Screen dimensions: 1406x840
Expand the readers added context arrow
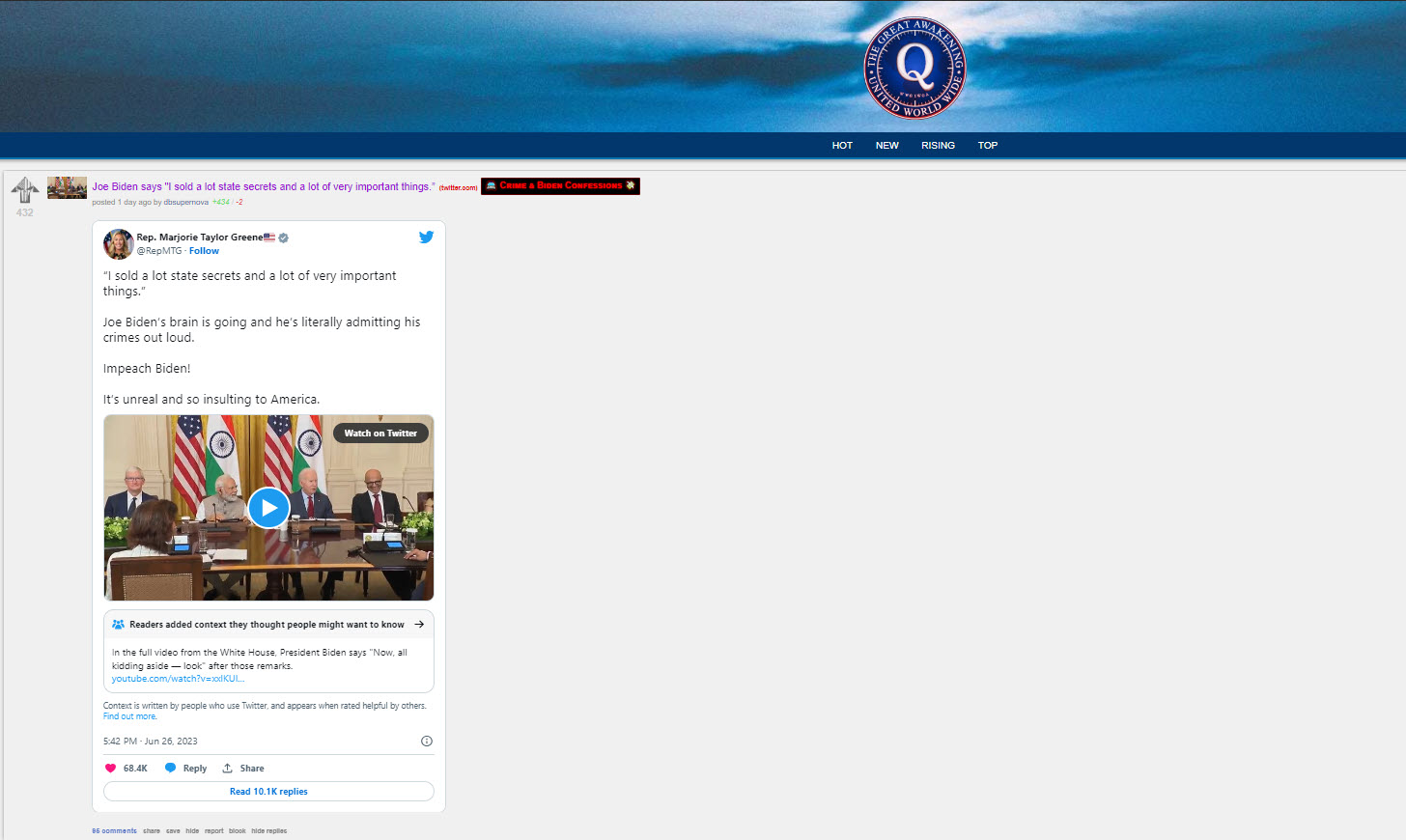click(x=419, y=625)
